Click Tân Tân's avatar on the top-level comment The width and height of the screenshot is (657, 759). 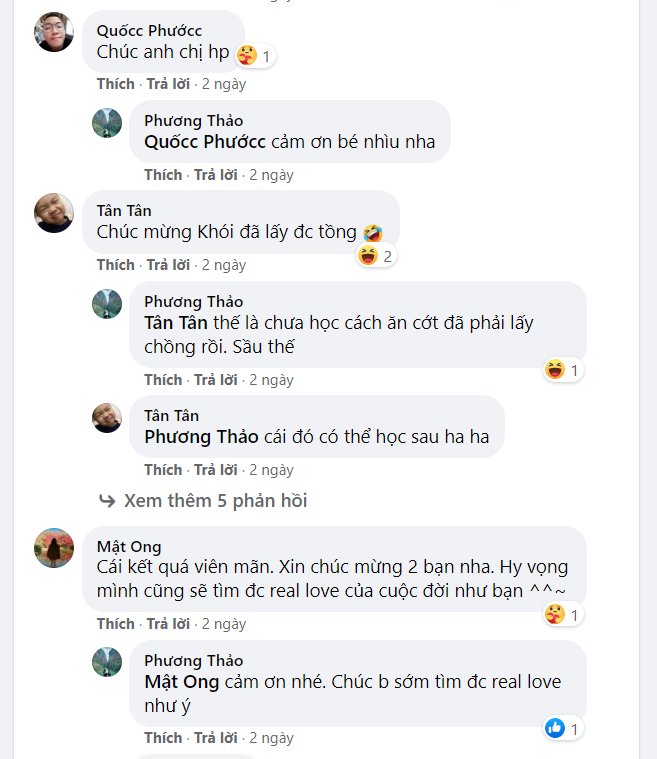pos(54,212)
